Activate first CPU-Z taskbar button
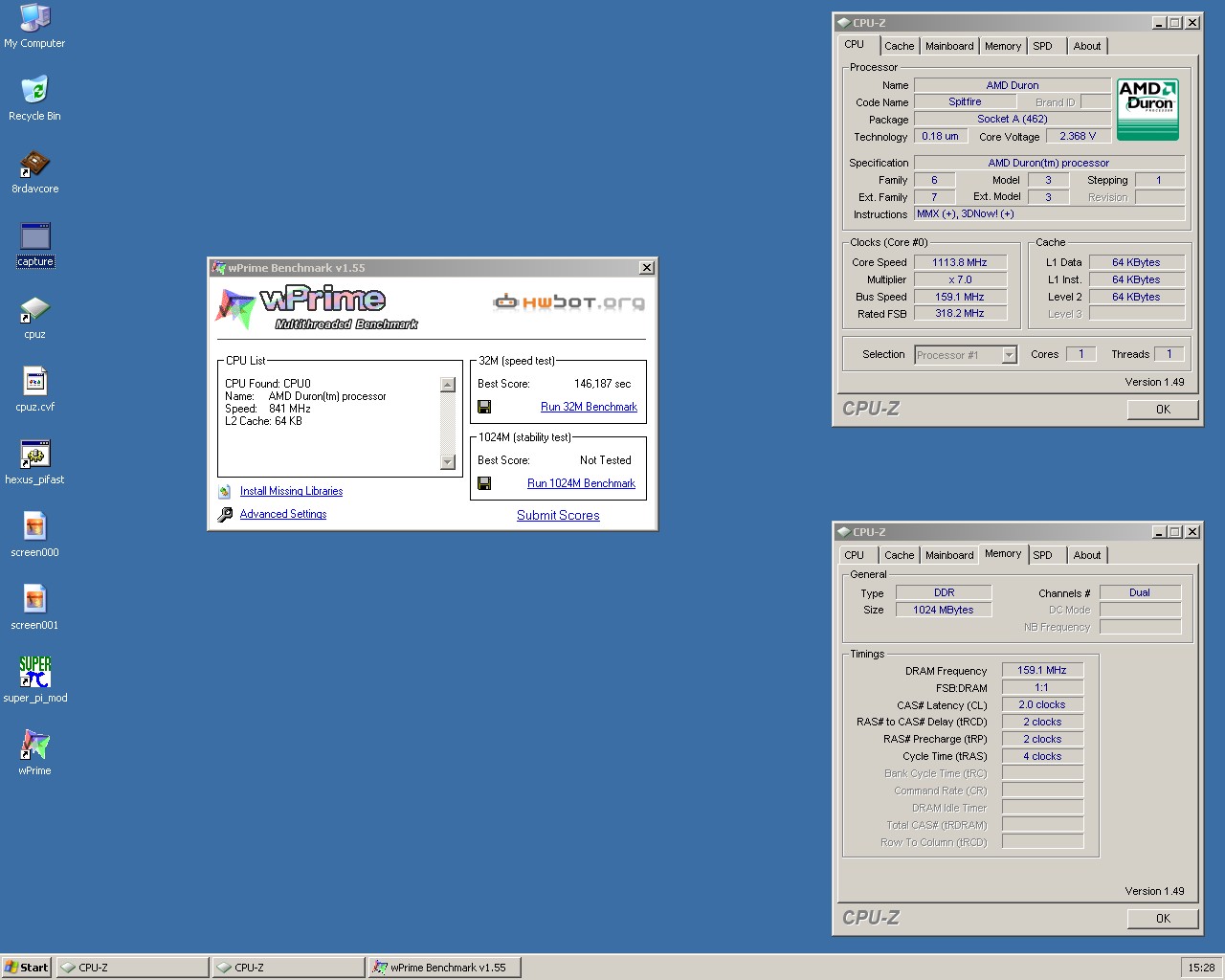The image size is (1225, 980). click(x=132, y=968)
